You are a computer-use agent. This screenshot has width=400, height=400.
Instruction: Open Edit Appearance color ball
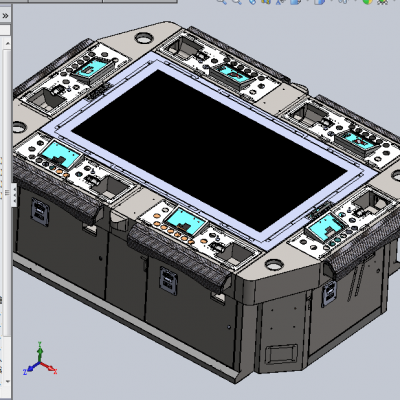pyautogui.click(x=367, y=2)
